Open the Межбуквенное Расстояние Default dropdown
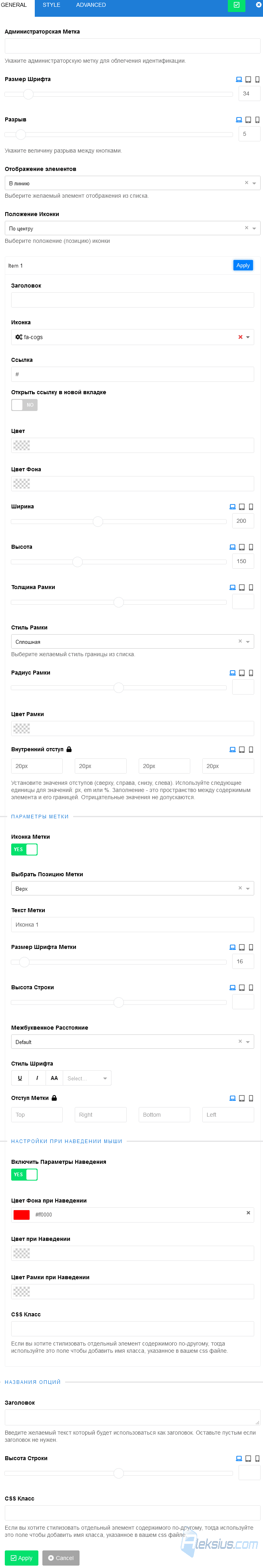263x1568 pixels. coord(132,1042)
